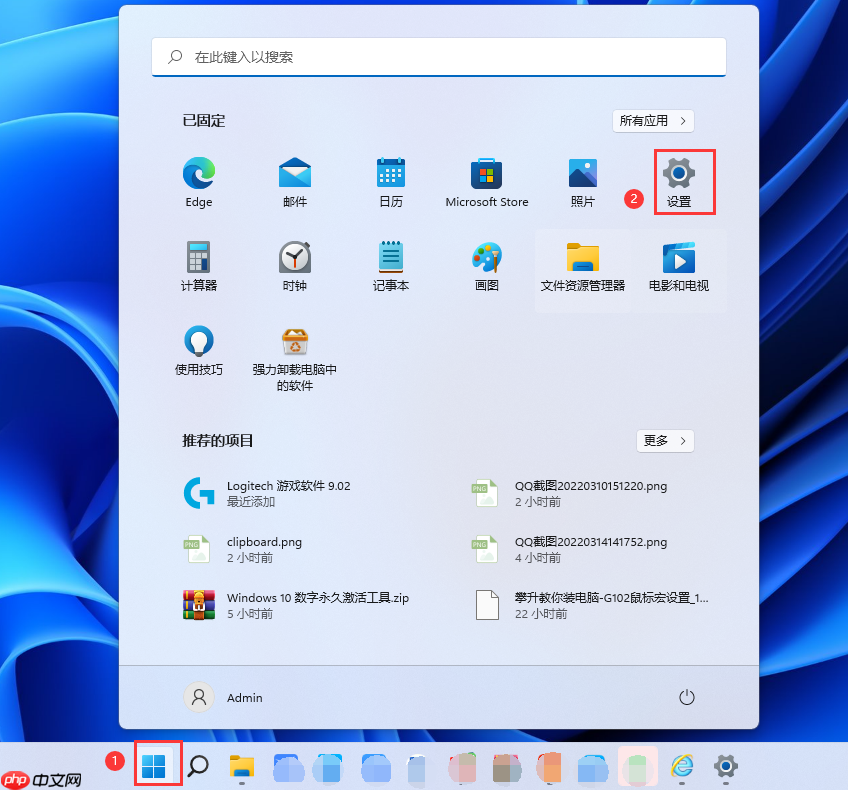Click the search input field

pyautogui.click(x=439, y=57)
